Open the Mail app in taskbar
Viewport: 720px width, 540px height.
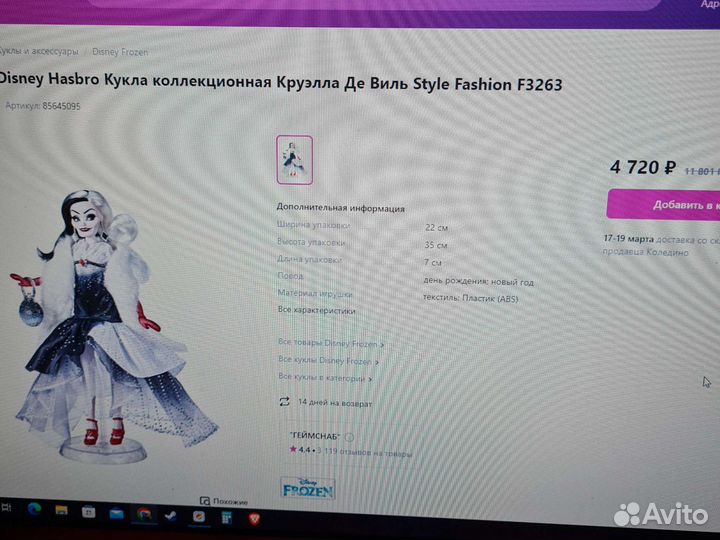(116, 514)
